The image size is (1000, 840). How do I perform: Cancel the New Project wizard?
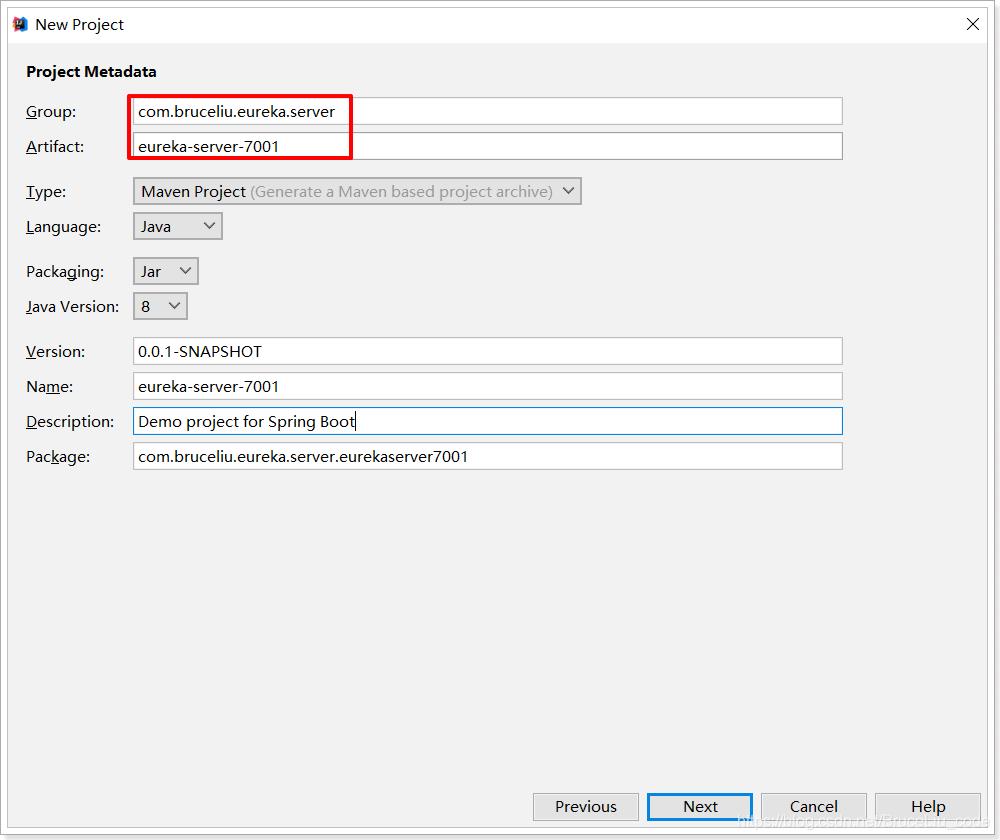814,807
